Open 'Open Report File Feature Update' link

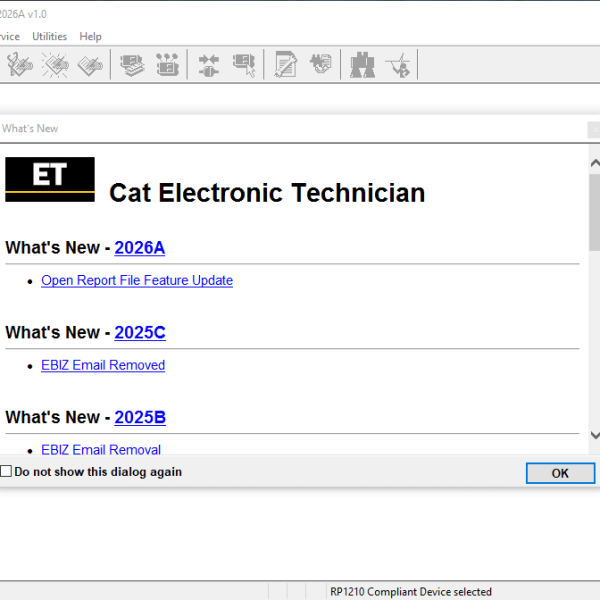coord(137,280)
